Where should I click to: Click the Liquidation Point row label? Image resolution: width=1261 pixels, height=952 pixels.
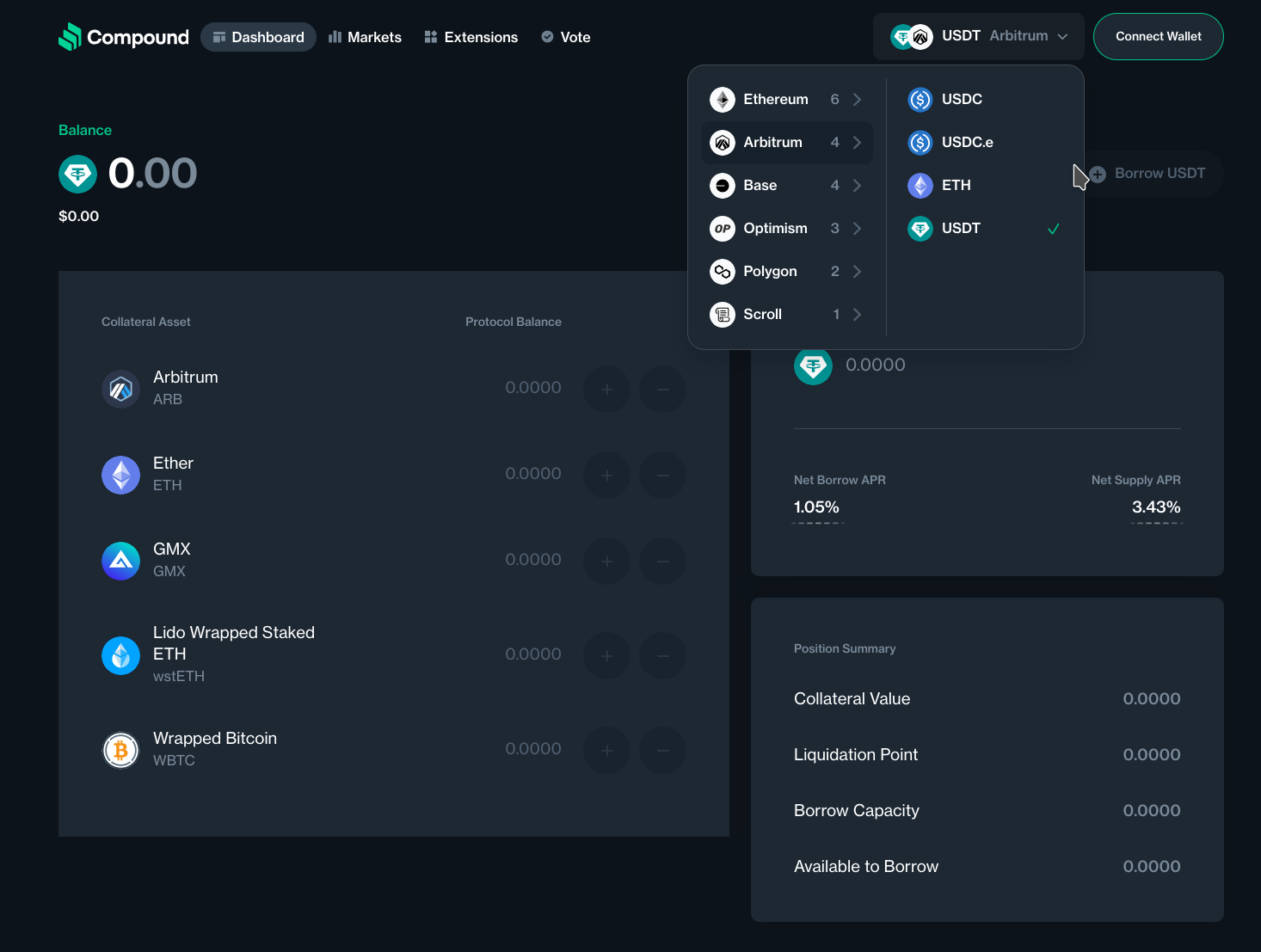click(856, 755)
